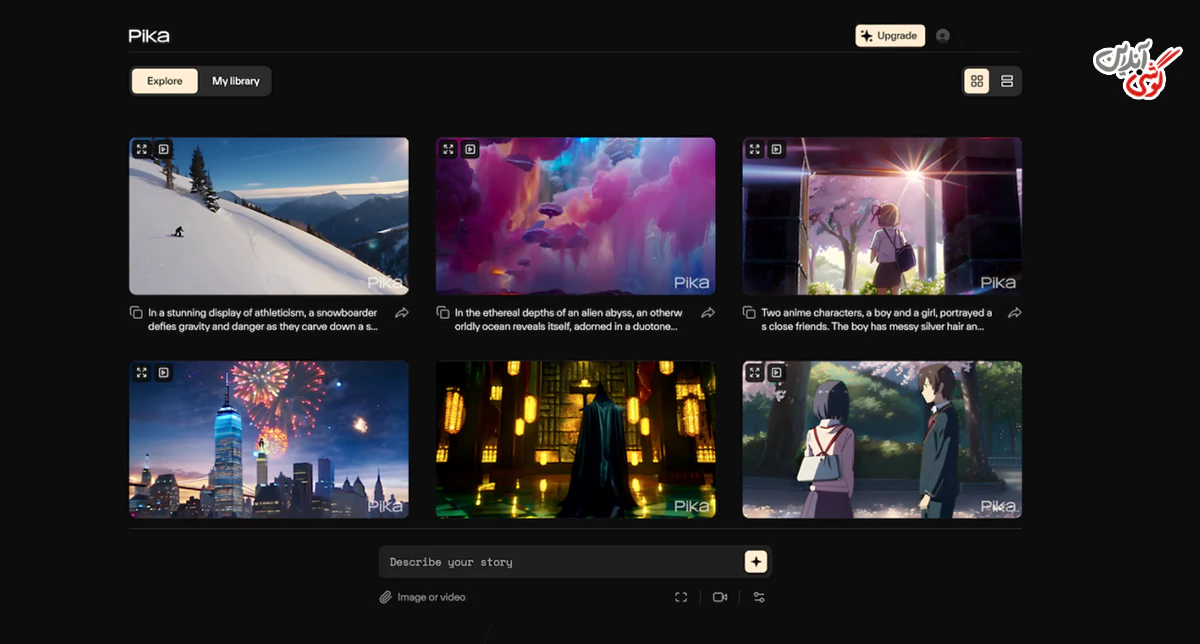Expand the anime girl sunlight video fullscreen
Image resolution: width=1200 pixels, height=644 pixels.
(x=755, y=149)
